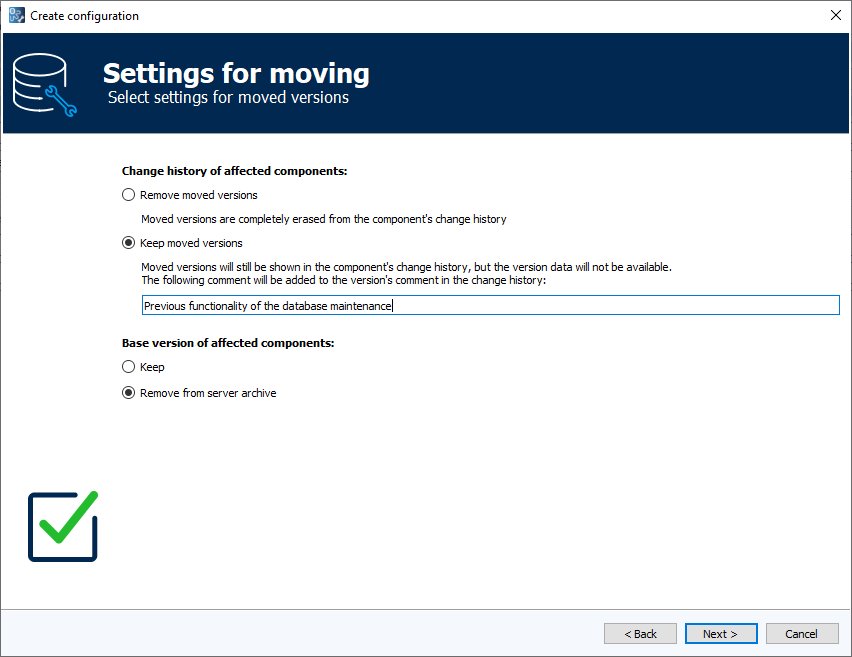The height and width of the screenshot is (657, 852).
Task: Click the Back button
Action: click(x=640, y=633)
